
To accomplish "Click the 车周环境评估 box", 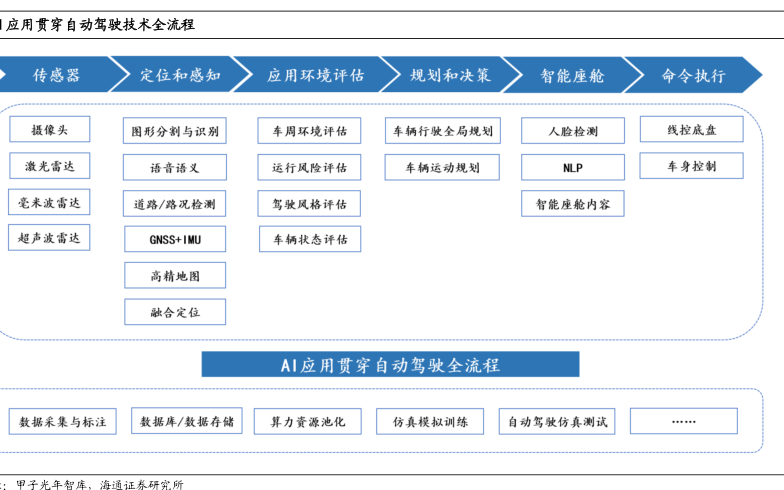I will (x=309, y=131).
